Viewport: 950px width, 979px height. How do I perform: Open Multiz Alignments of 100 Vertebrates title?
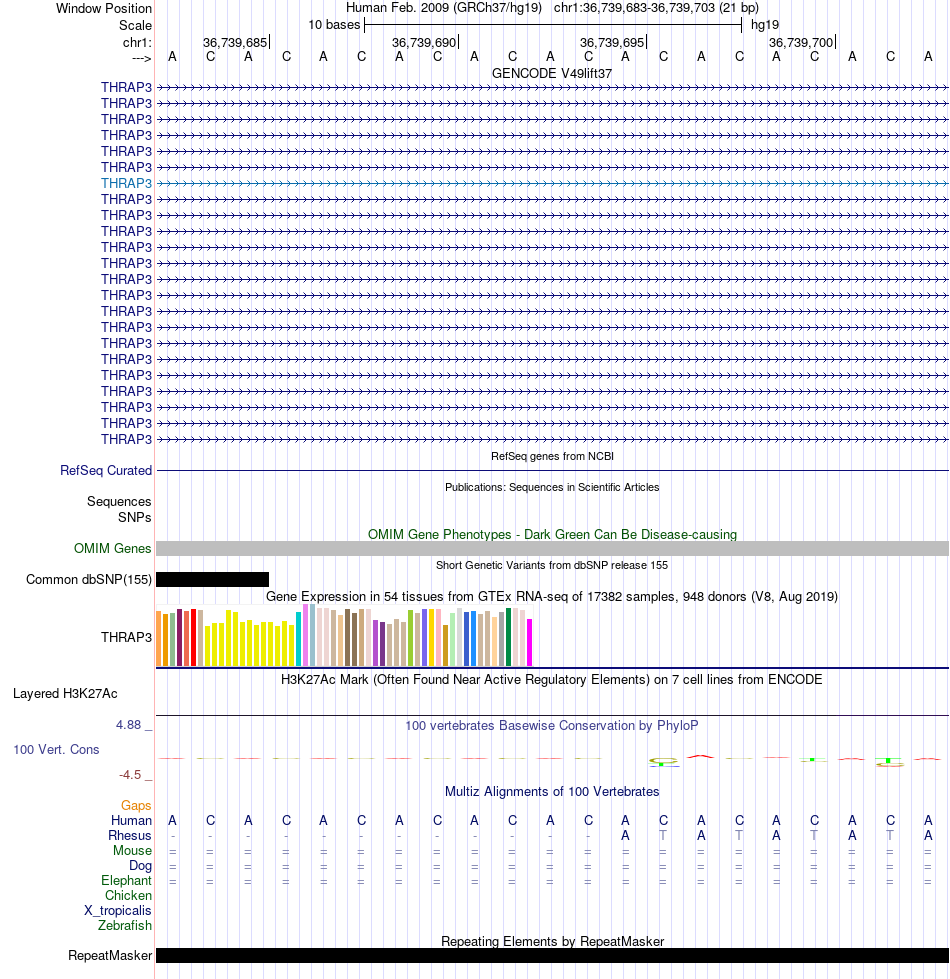[552, 792]
